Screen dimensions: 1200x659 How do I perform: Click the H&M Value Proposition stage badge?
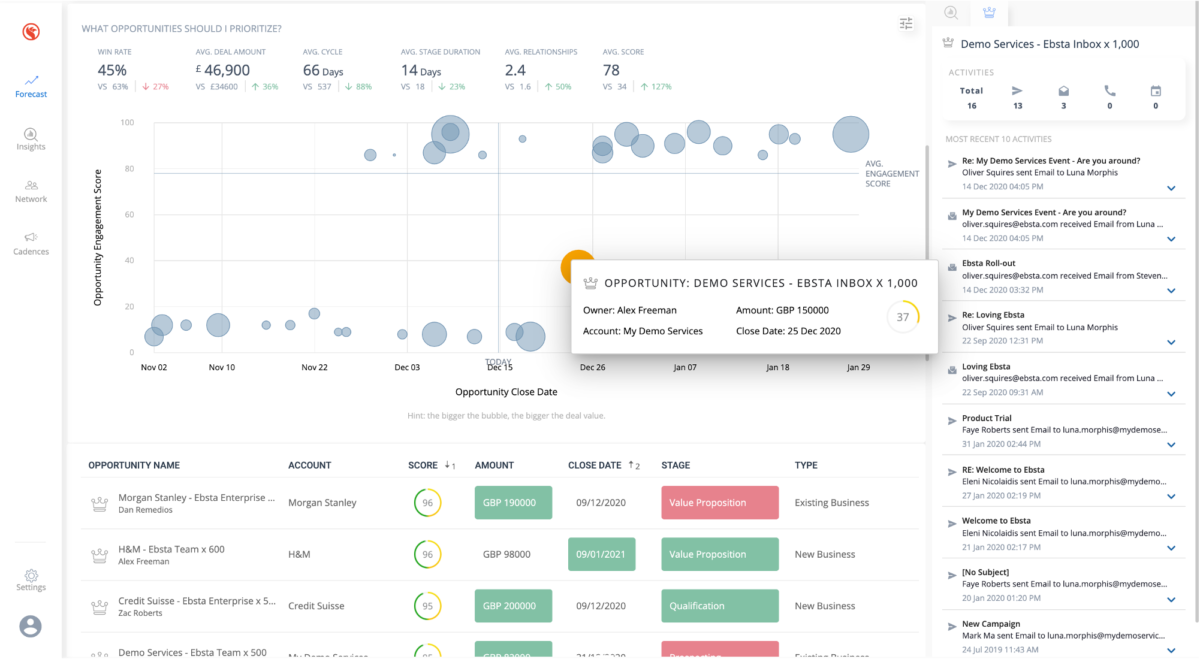click(719, 554)
